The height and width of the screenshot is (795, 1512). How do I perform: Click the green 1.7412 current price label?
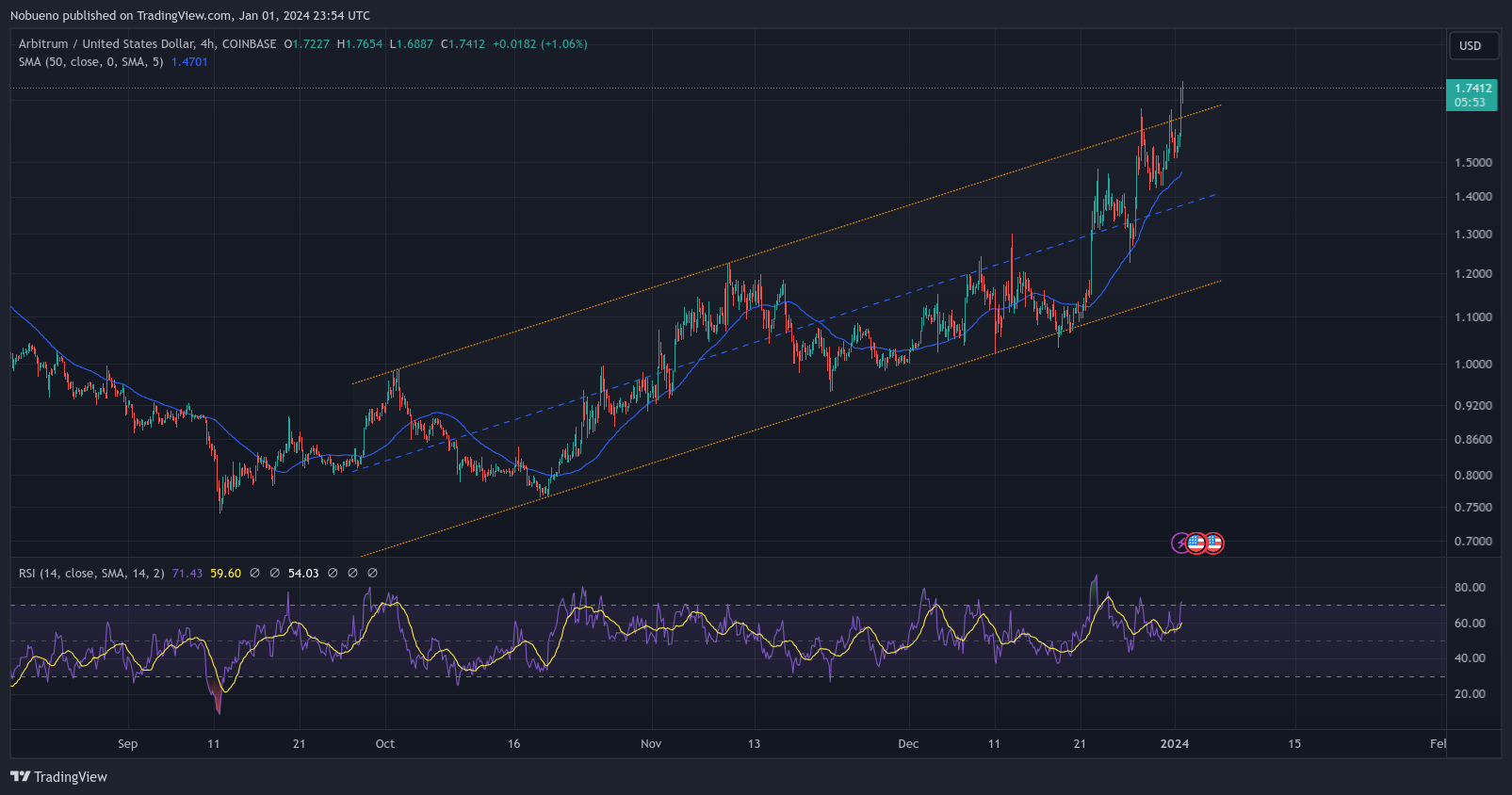pyautogui.click(x=1471, y=95)
